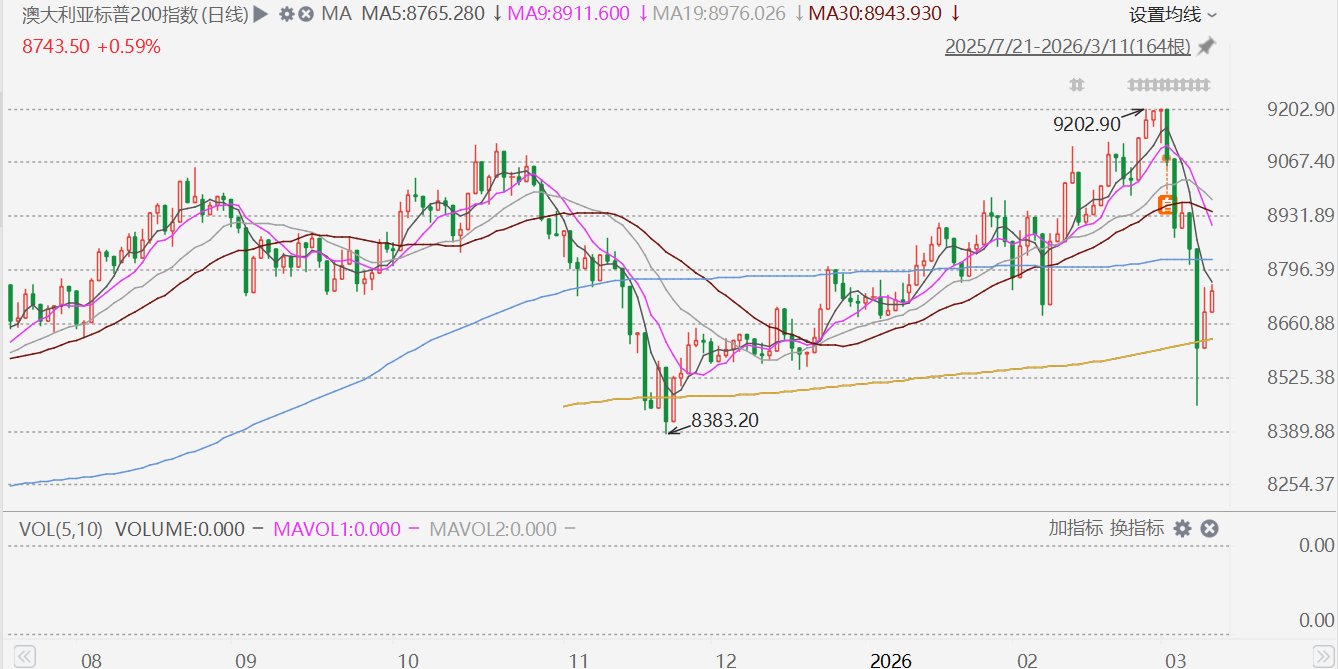Click the orange event marker on the chart

[1165, 204]
